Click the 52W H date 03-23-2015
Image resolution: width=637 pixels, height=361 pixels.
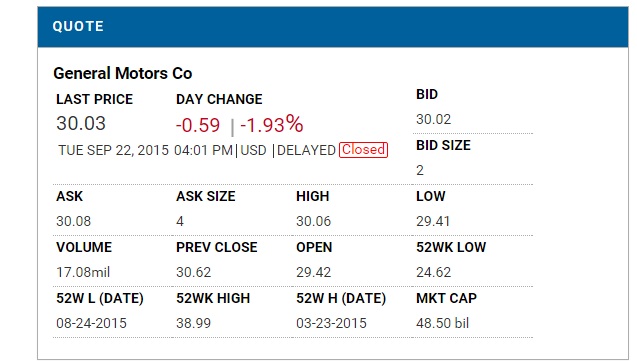(x=332, y=323)
